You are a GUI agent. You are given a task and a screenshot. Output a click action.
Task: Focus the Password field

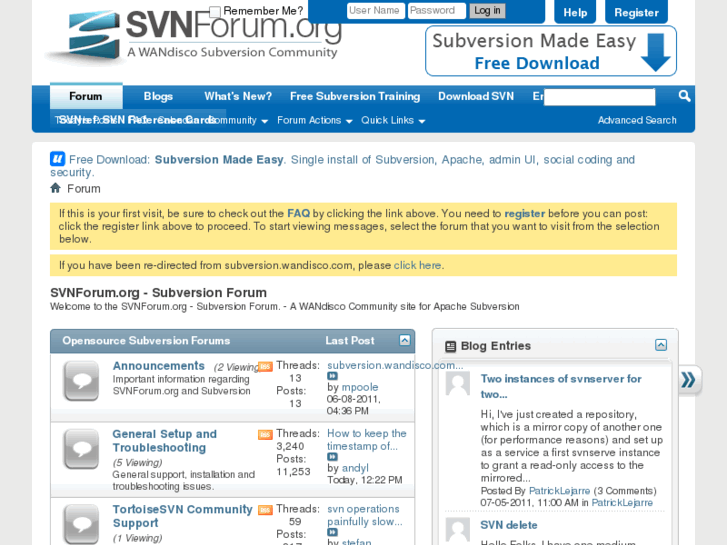436,10
